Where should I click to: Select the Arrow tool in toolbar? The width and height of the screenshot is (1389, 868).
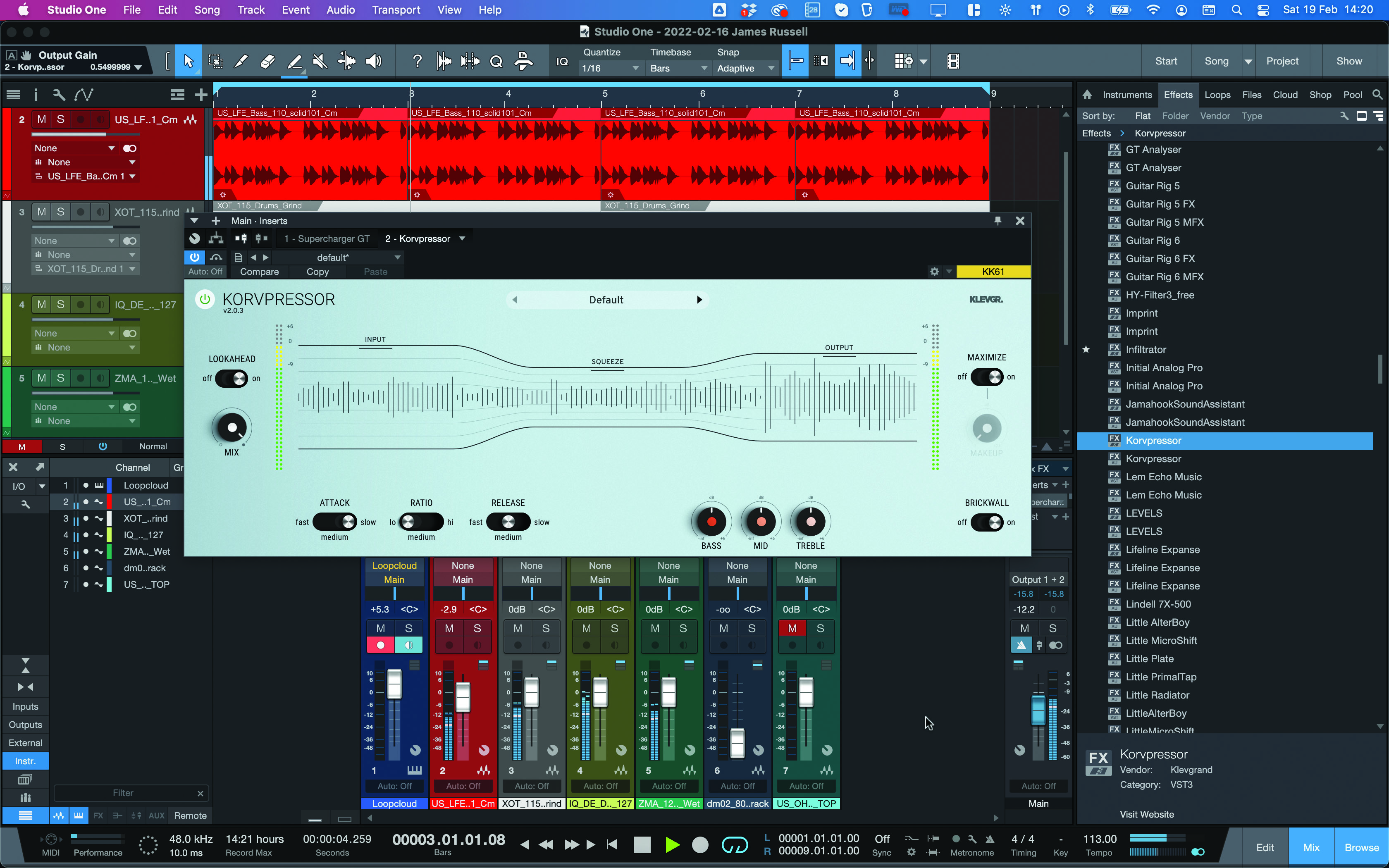188,61
